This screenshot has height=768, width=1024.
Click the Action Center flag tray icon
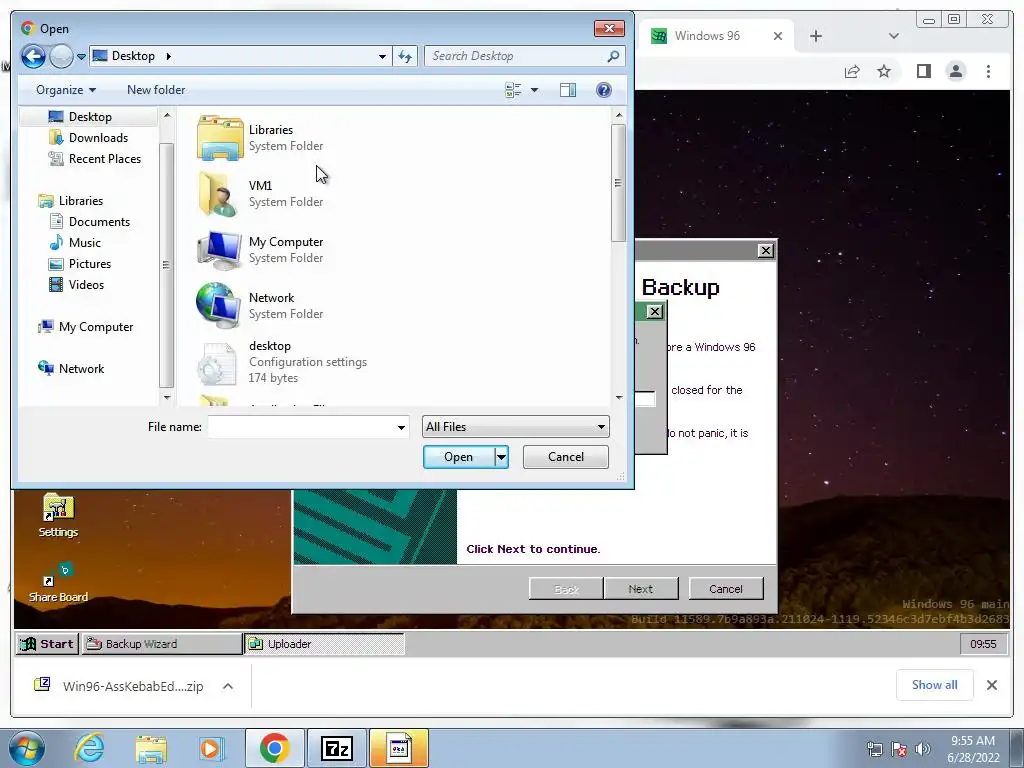tap(899, 749)
